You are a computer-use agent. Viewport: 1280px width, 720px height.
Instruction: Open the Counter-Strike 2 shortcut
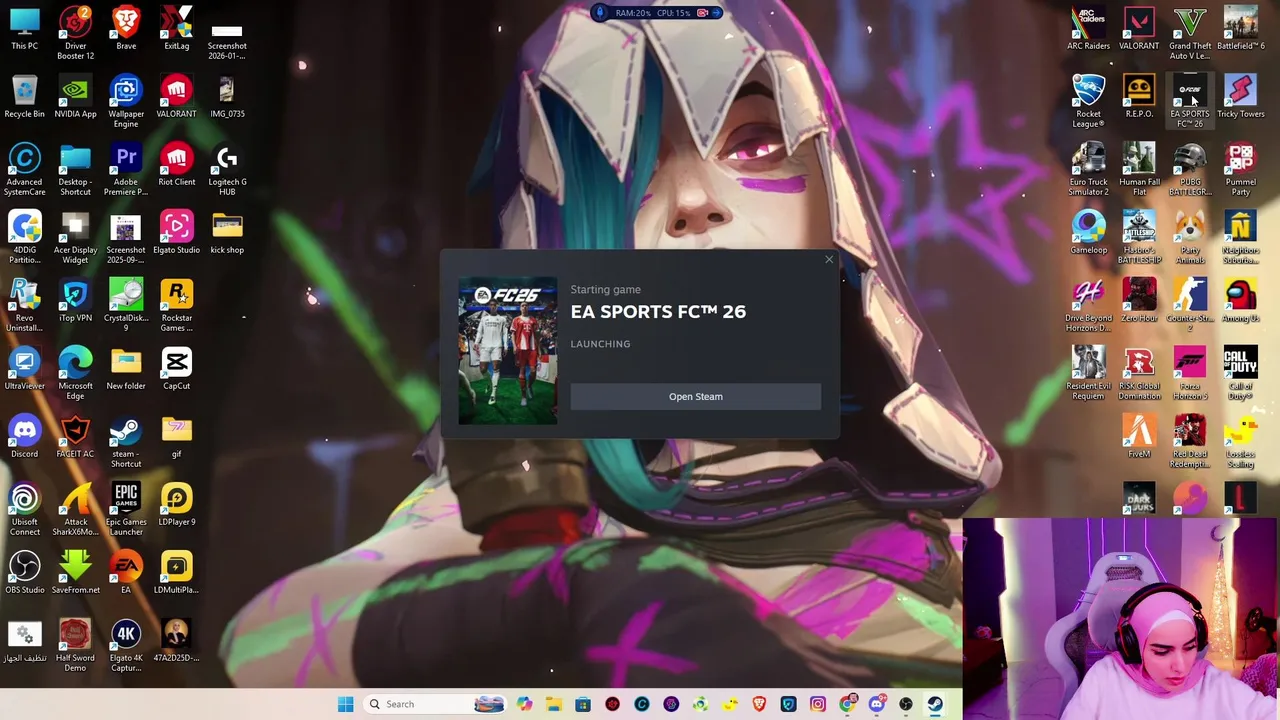(x=1190, y=305)
